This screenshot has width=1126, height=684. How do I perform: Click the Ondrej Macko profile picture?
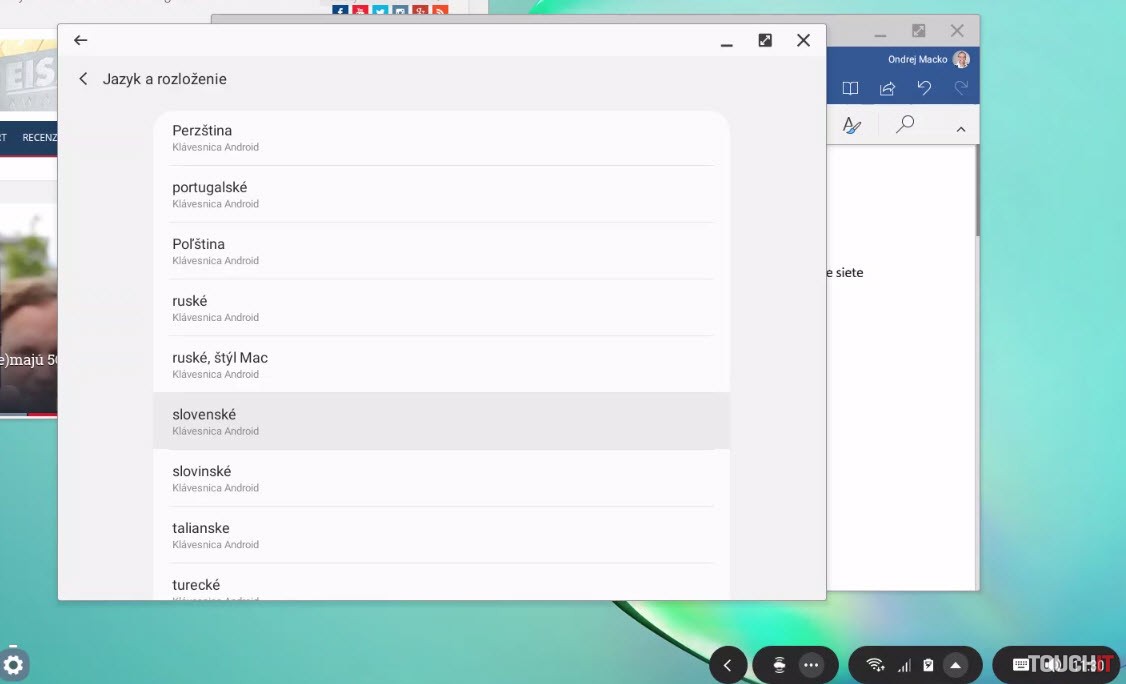pyautogui.click(x=961, y=59)
